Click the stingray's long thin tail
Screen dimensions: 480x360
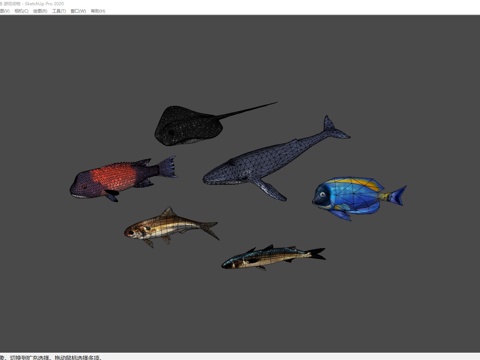(247, 110)
